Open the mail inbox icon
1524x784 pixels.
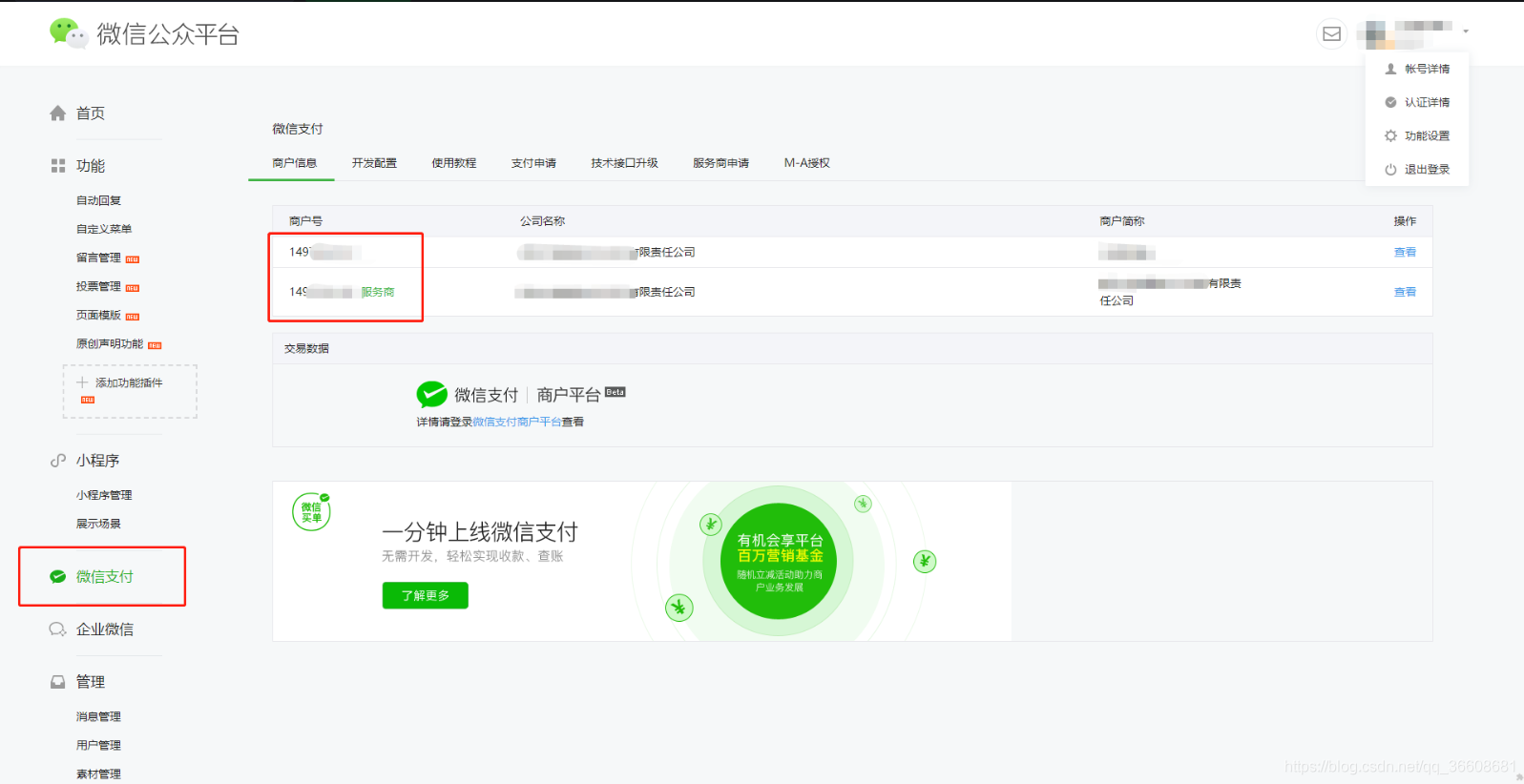click(x=1331, y=33)
